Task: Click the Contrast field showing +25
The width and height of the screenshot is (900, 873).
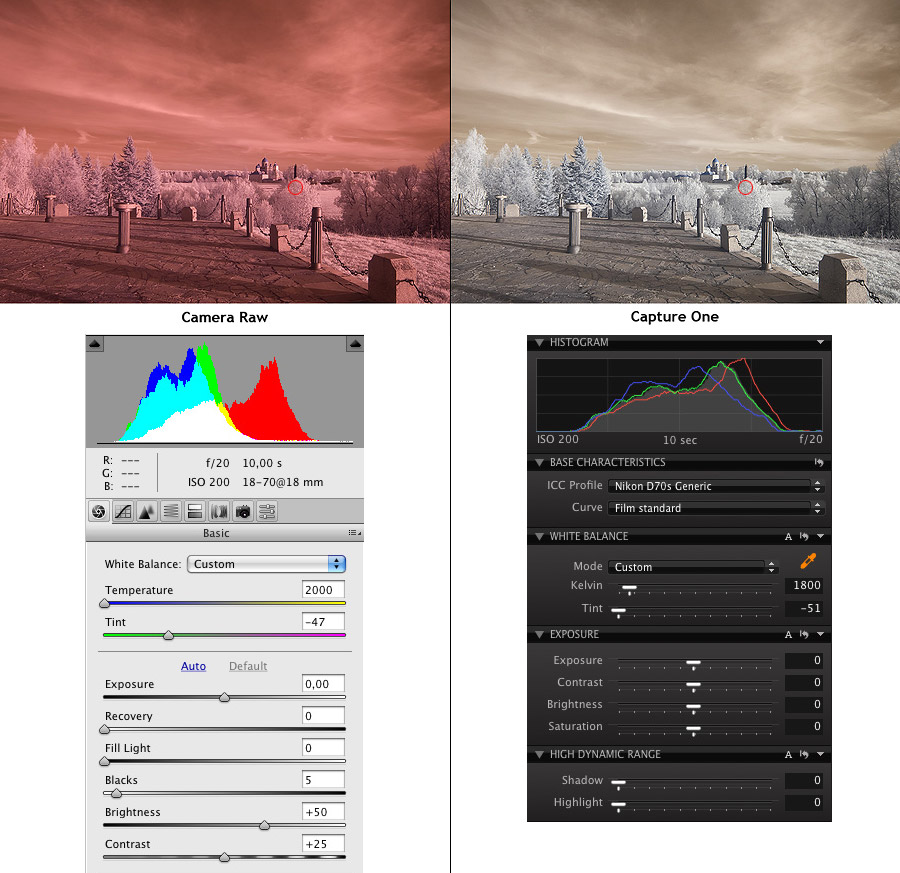Action: point(323,844)
